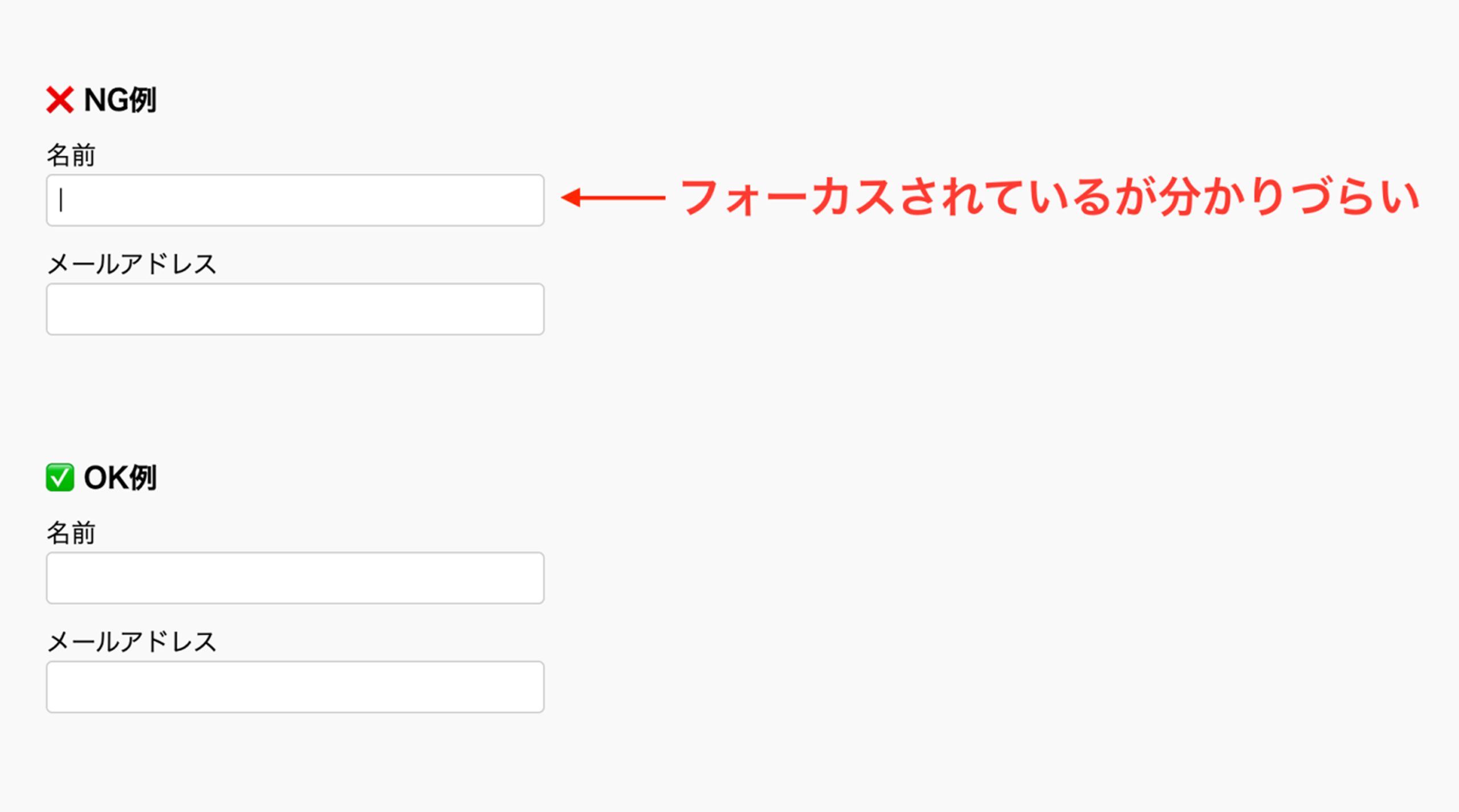Click the kanji 例 in the OK例 heading
Image resolution: width=1459 pixels, height=812 pixels.
[x=142, y=478]
